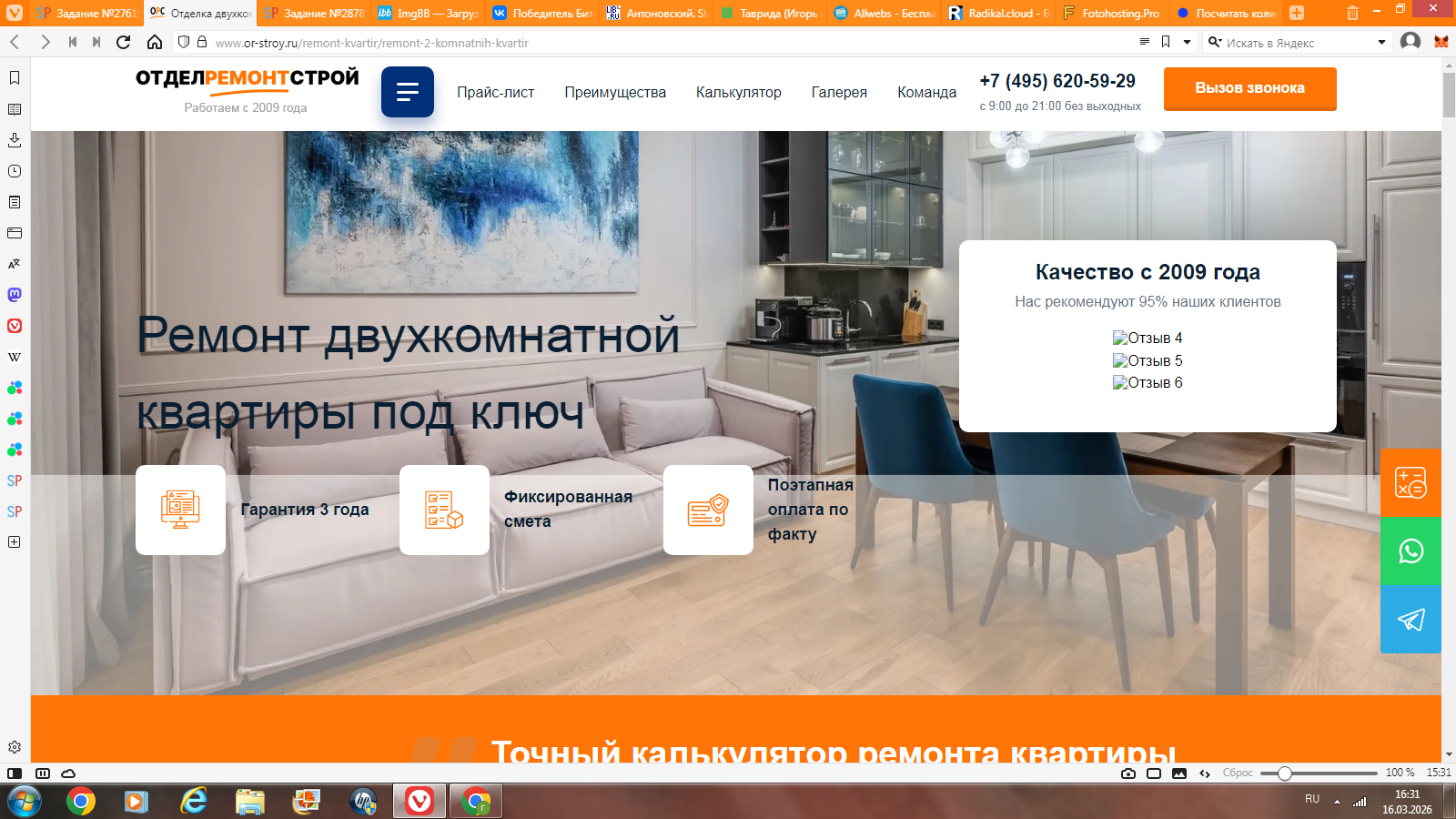Go forward to the next page
This screenshot has height=819, width=1456.
tap(45, 42)
